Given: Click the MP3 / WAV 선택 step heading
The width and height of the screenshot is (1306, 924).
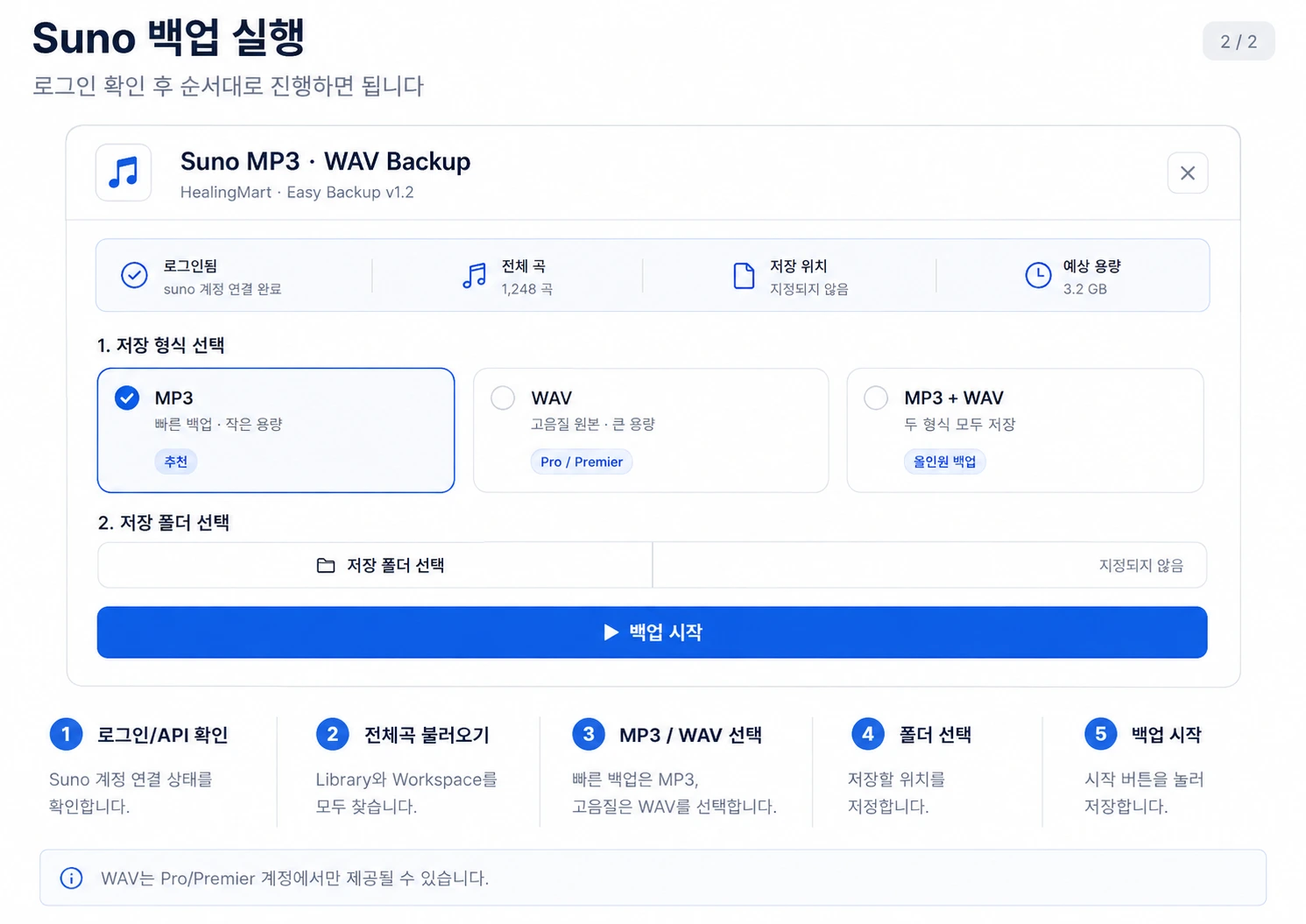Looking at the screenshot, I should click(x=691, y=735).
